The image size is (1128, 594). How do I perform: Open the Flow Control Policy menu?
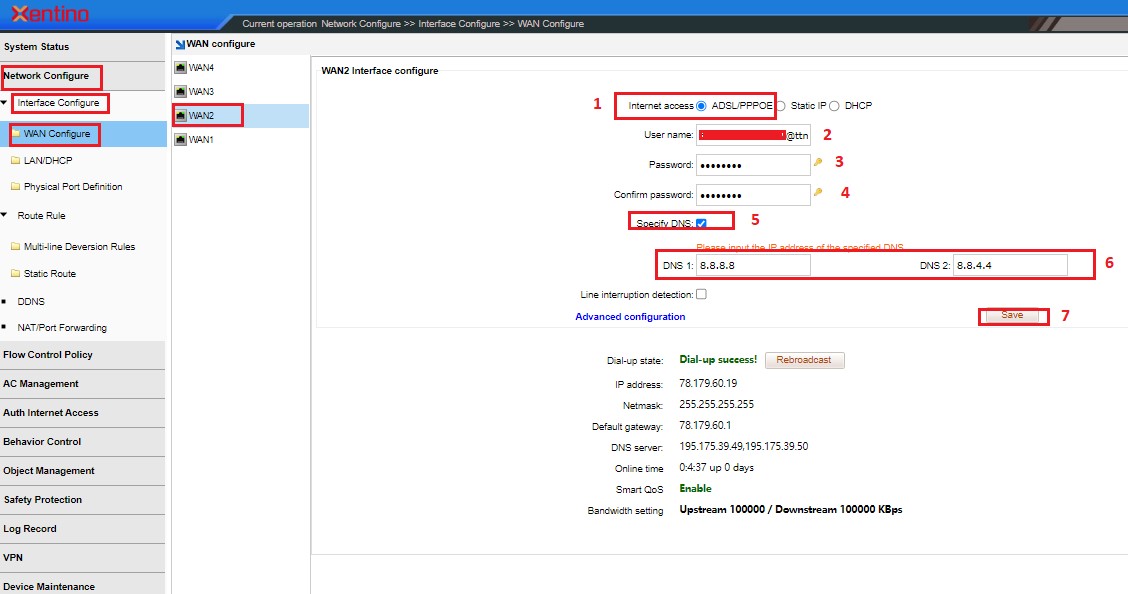tap(48, 355)
